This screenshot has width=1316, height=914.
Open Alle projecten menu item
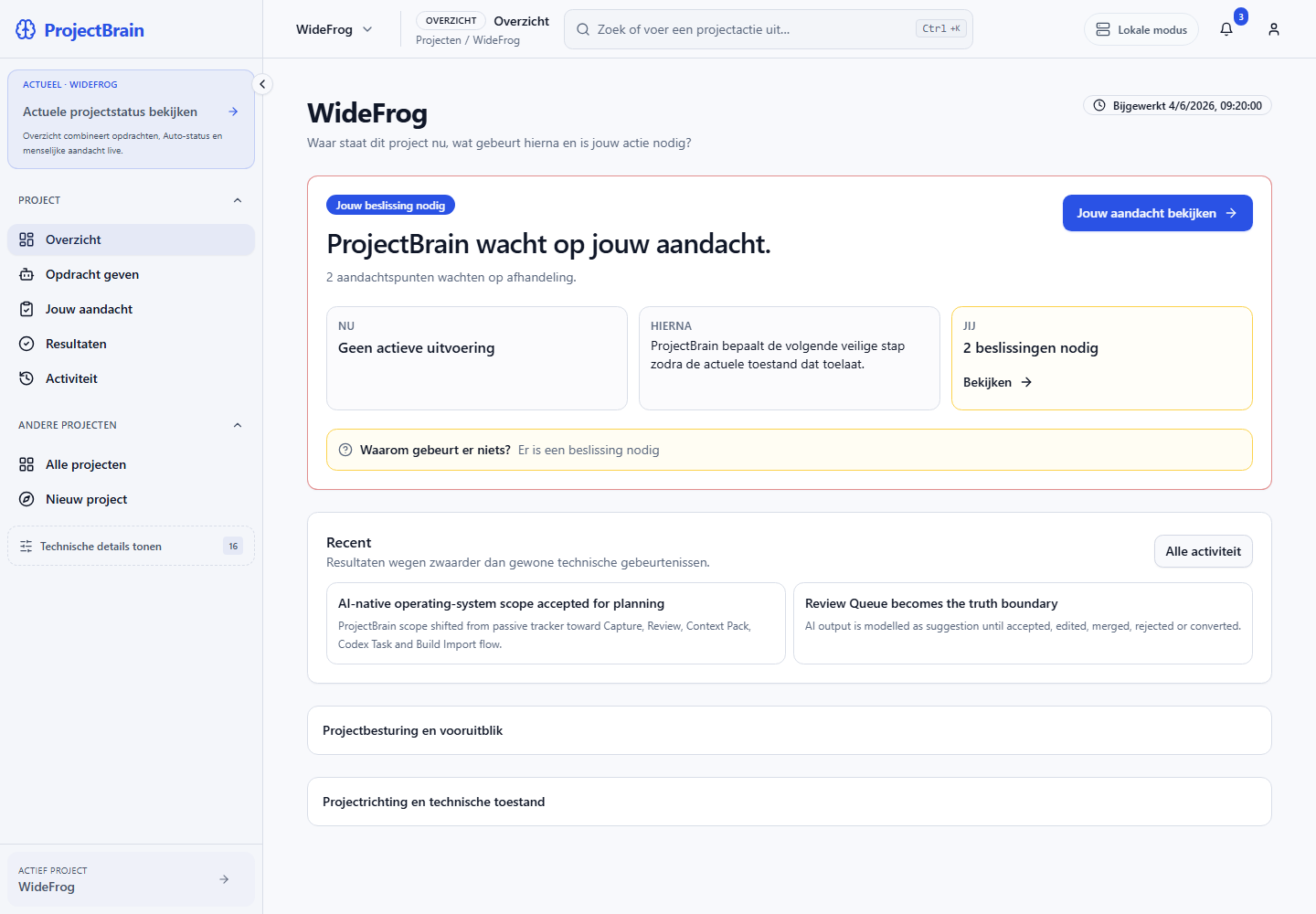point(131,464)
